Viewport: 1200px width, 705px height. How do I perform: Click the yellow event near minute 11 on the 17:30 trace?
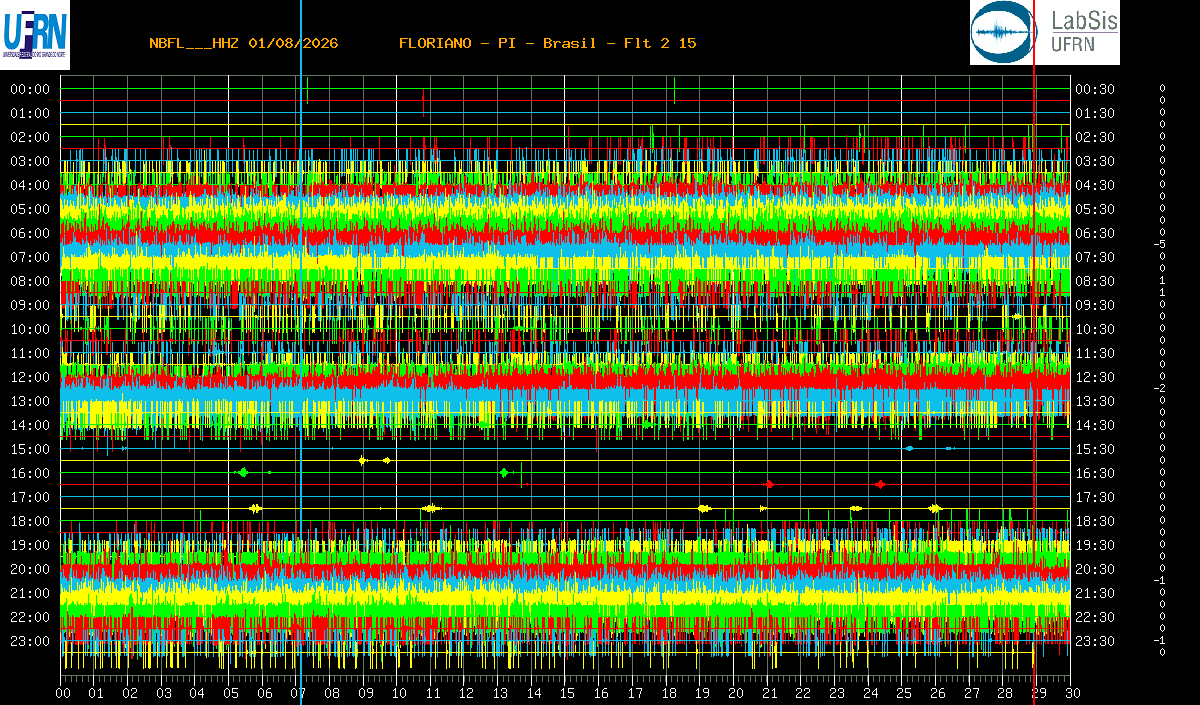431,508
